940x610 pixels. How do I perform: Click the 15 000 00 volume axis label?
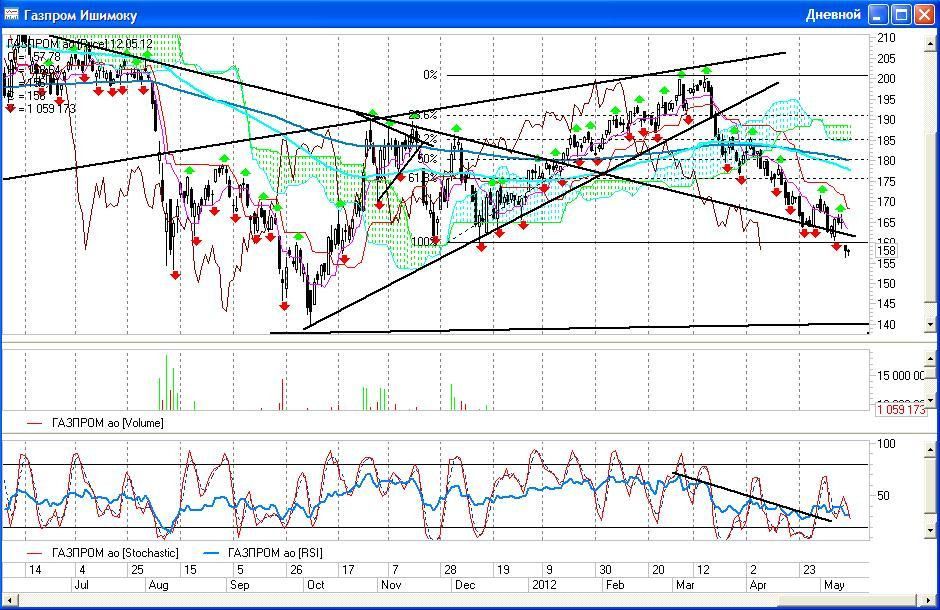tap(901, 376)
